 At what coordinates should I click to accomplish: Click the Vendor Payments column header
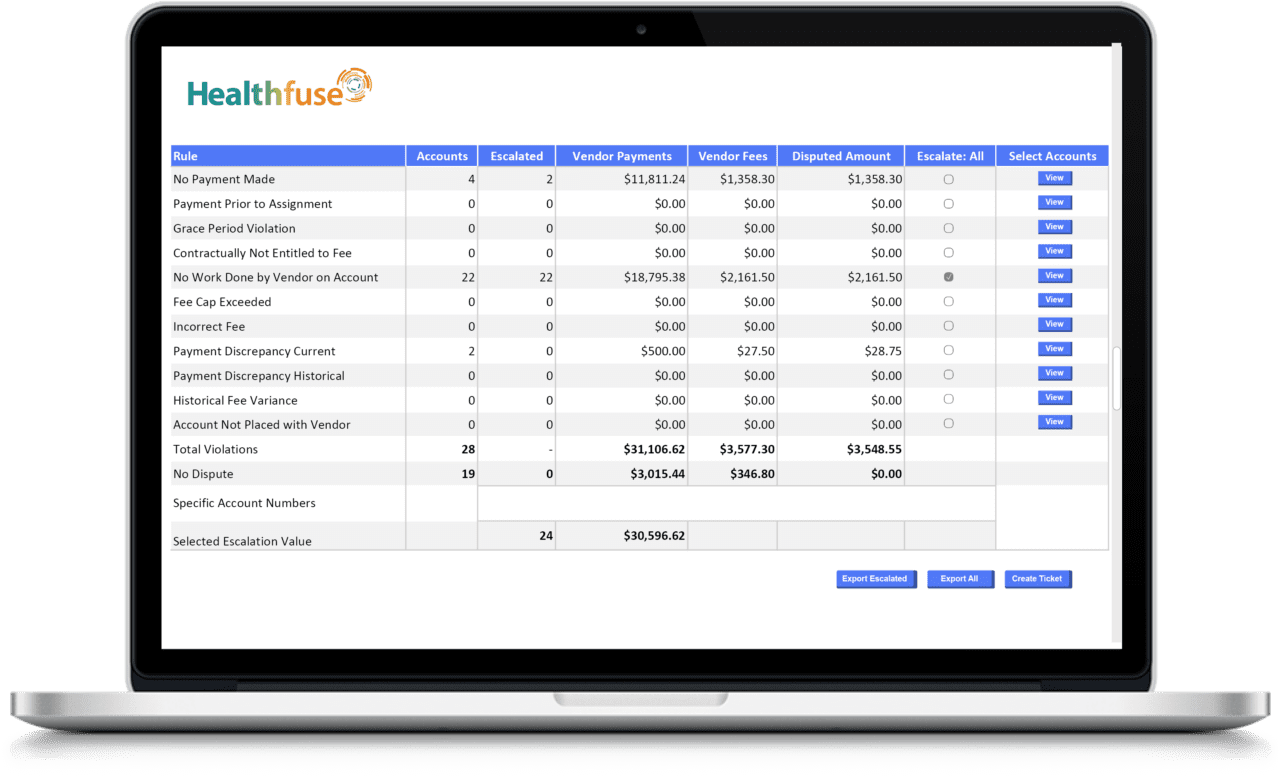[x=622, y=156]
